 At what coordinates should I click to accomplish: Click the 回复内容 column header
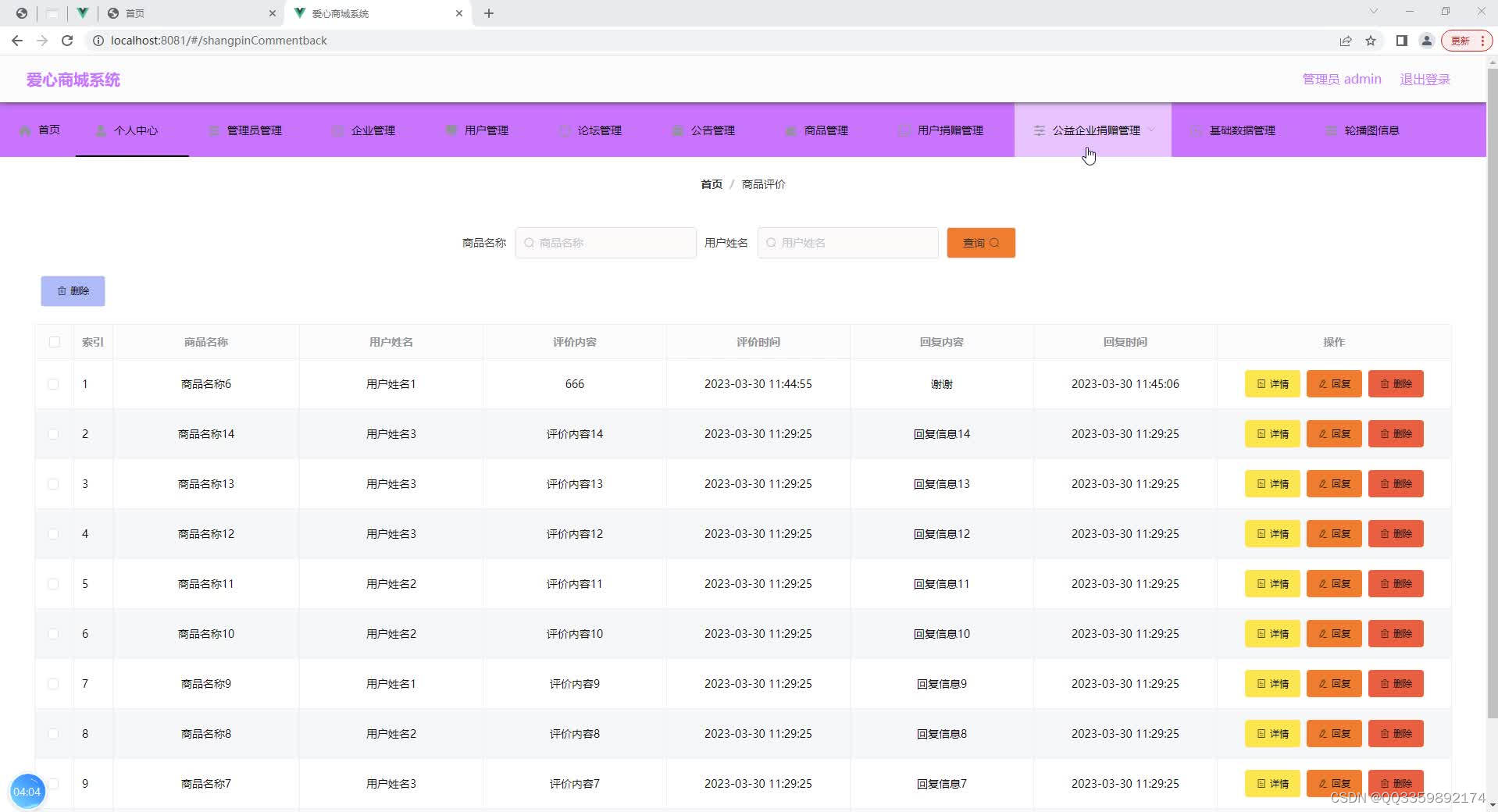click(x=942, y=342)
